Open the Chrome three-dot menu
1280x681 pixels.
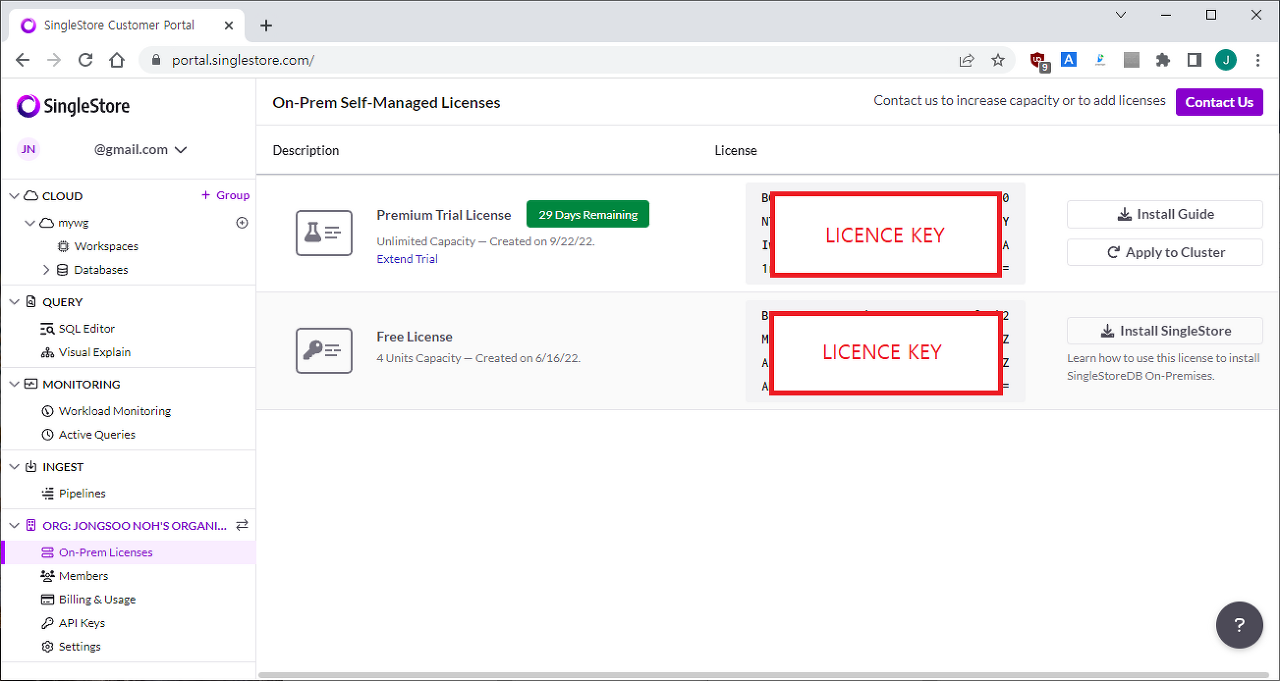pyautogui.click(x=1258, y=60)
